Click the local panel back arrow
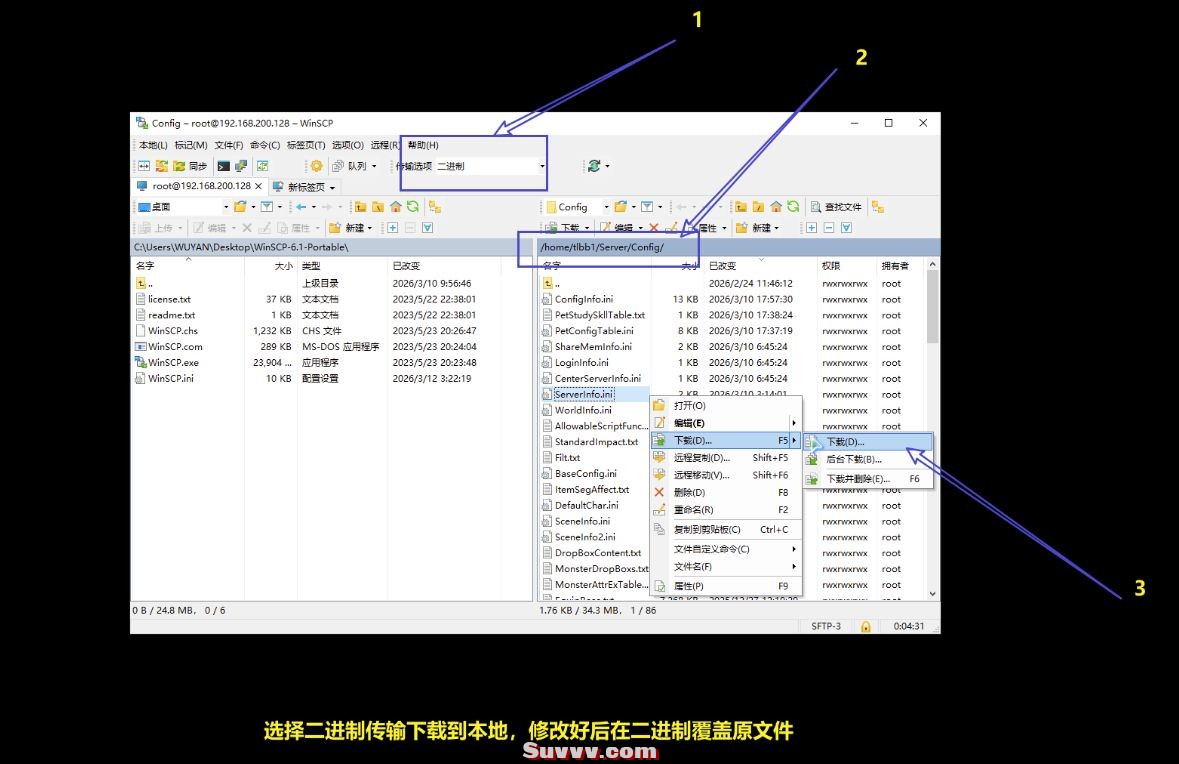This screenshot has height=764, width=1179. 301,207
